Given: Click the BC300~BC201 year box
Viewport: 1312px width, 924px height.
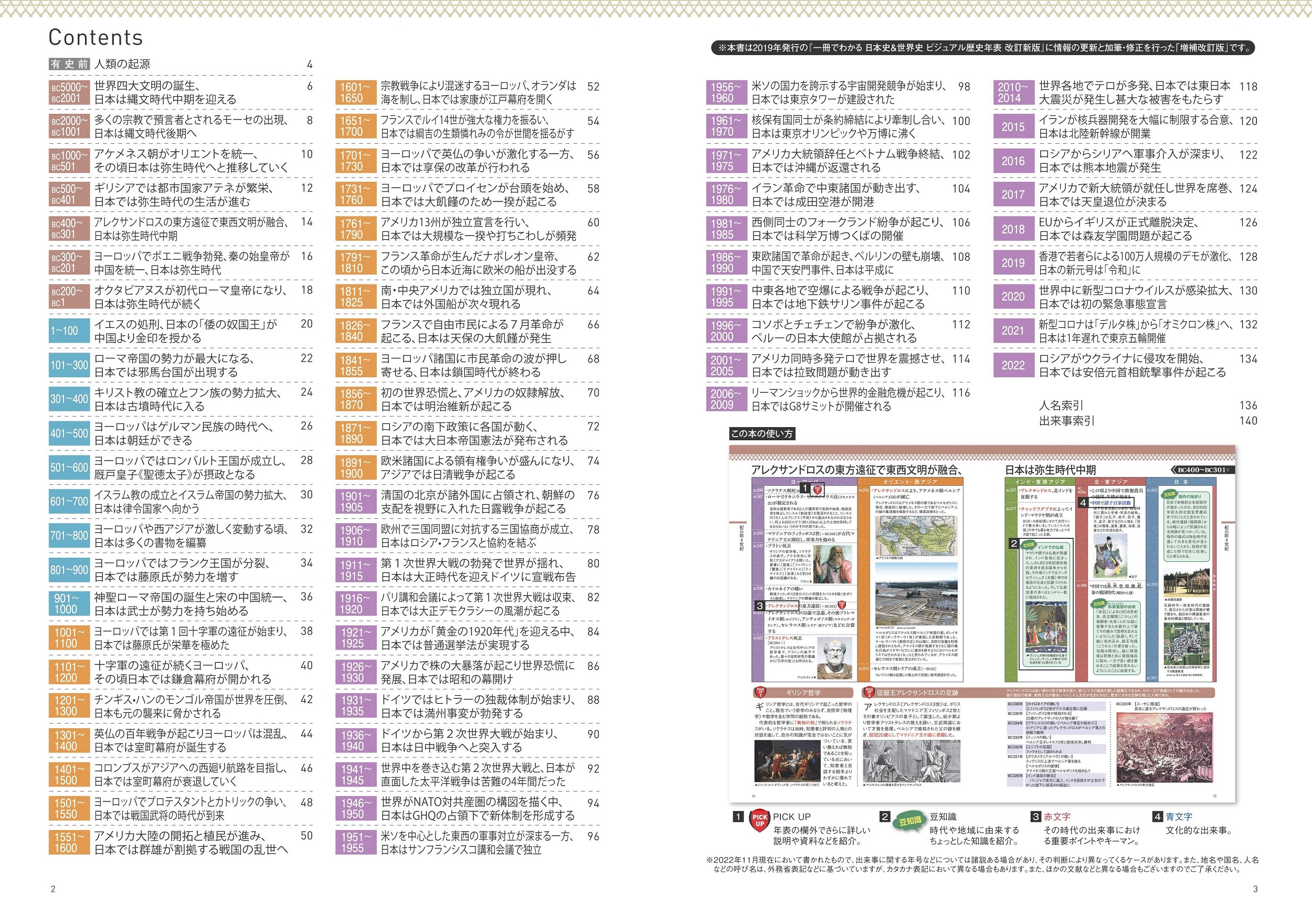Looking at the screenshot, I should point(69,263).
